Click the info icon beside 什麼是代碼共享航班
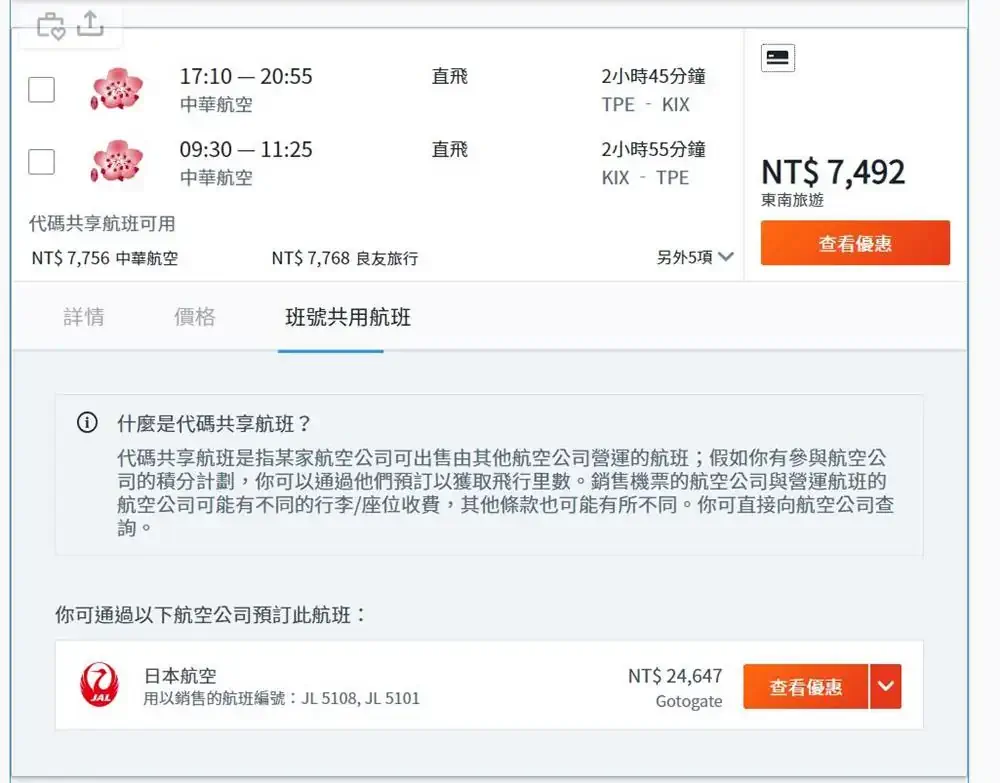Screen dimensions: 1000x783 [x=87, y=423]
